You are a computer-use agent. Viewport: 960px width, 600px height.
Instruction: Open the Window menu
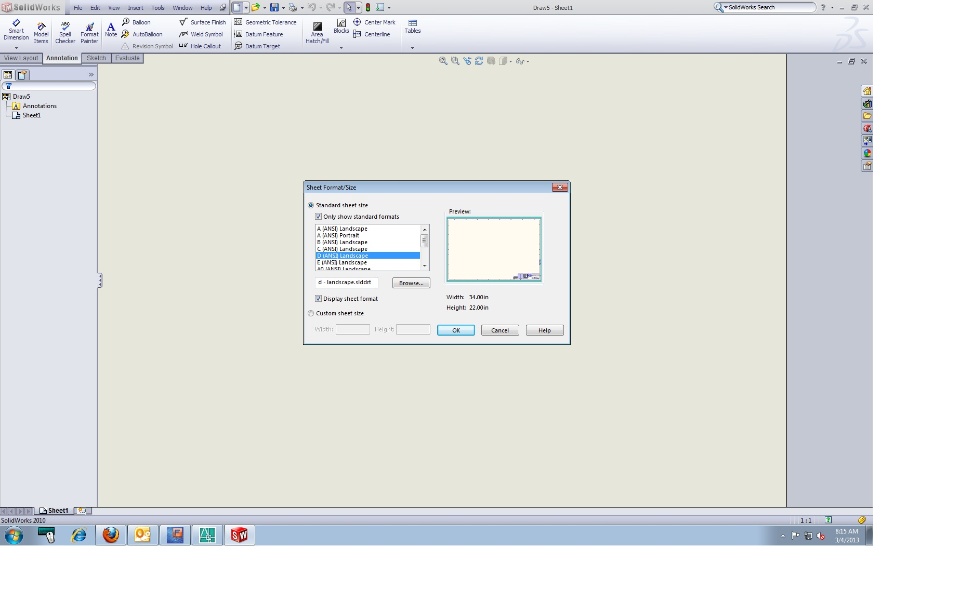[x=182, y=8]
